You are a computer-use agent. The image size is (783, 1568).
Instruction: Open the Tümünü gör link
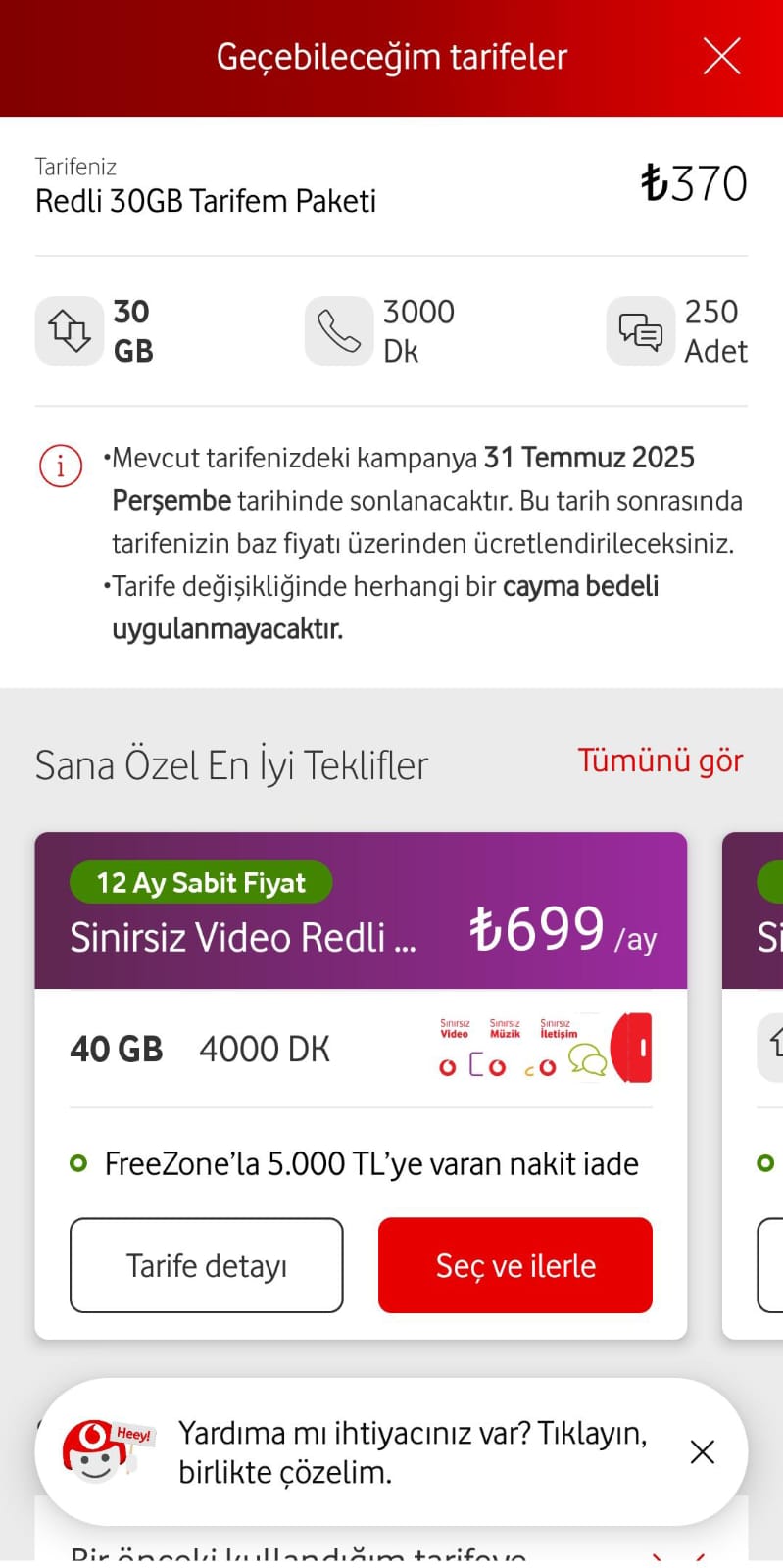tap(660, 760)
